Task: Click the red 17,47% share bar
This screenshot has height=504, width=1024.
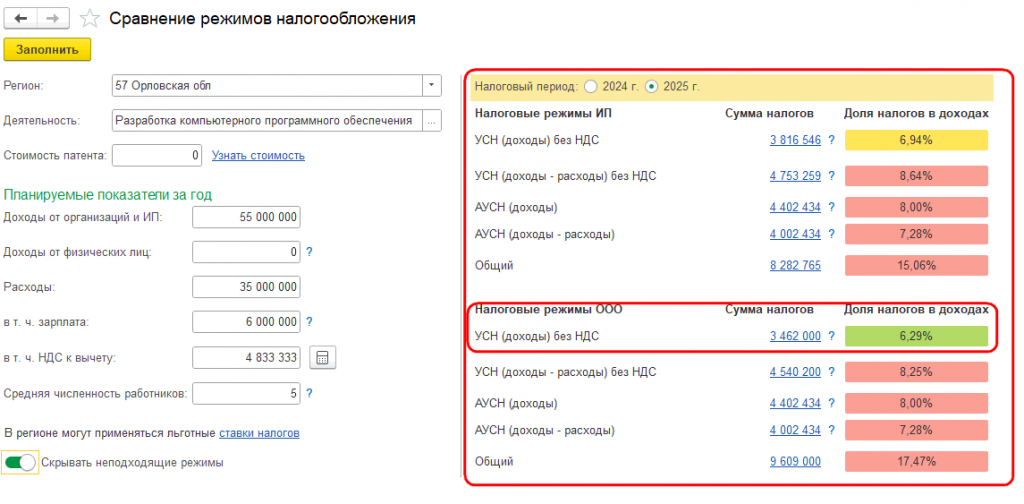Action: tap(916, 462)
